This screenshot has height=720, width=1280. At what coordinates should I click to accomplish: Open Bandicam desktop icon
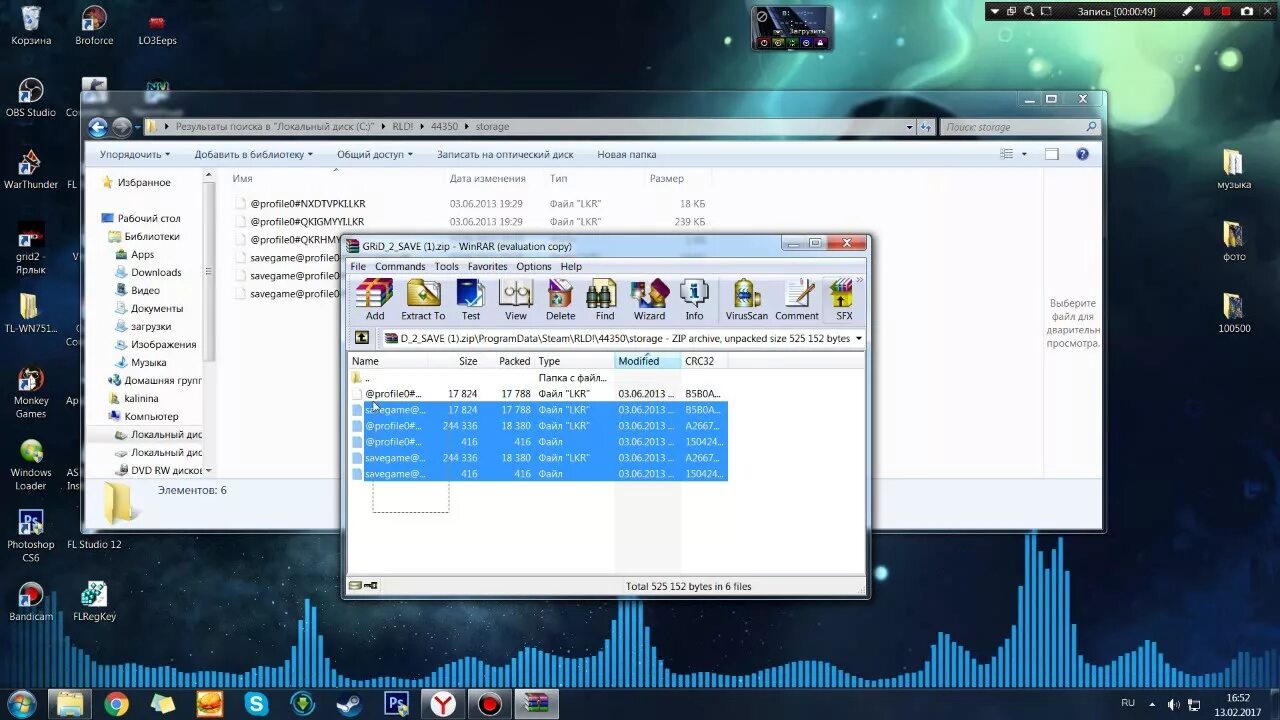pyautogui.click(x=31, y=601)
